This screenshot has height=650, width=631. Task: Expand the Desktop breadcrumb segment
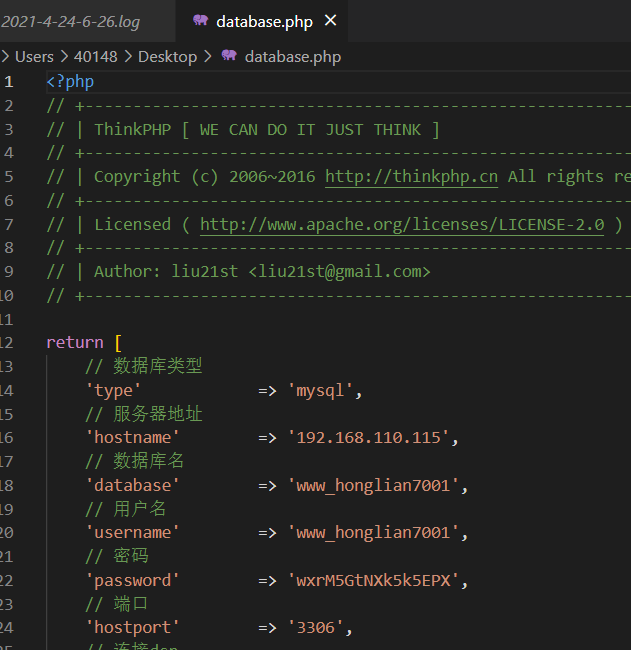click(x=167, y=57)
